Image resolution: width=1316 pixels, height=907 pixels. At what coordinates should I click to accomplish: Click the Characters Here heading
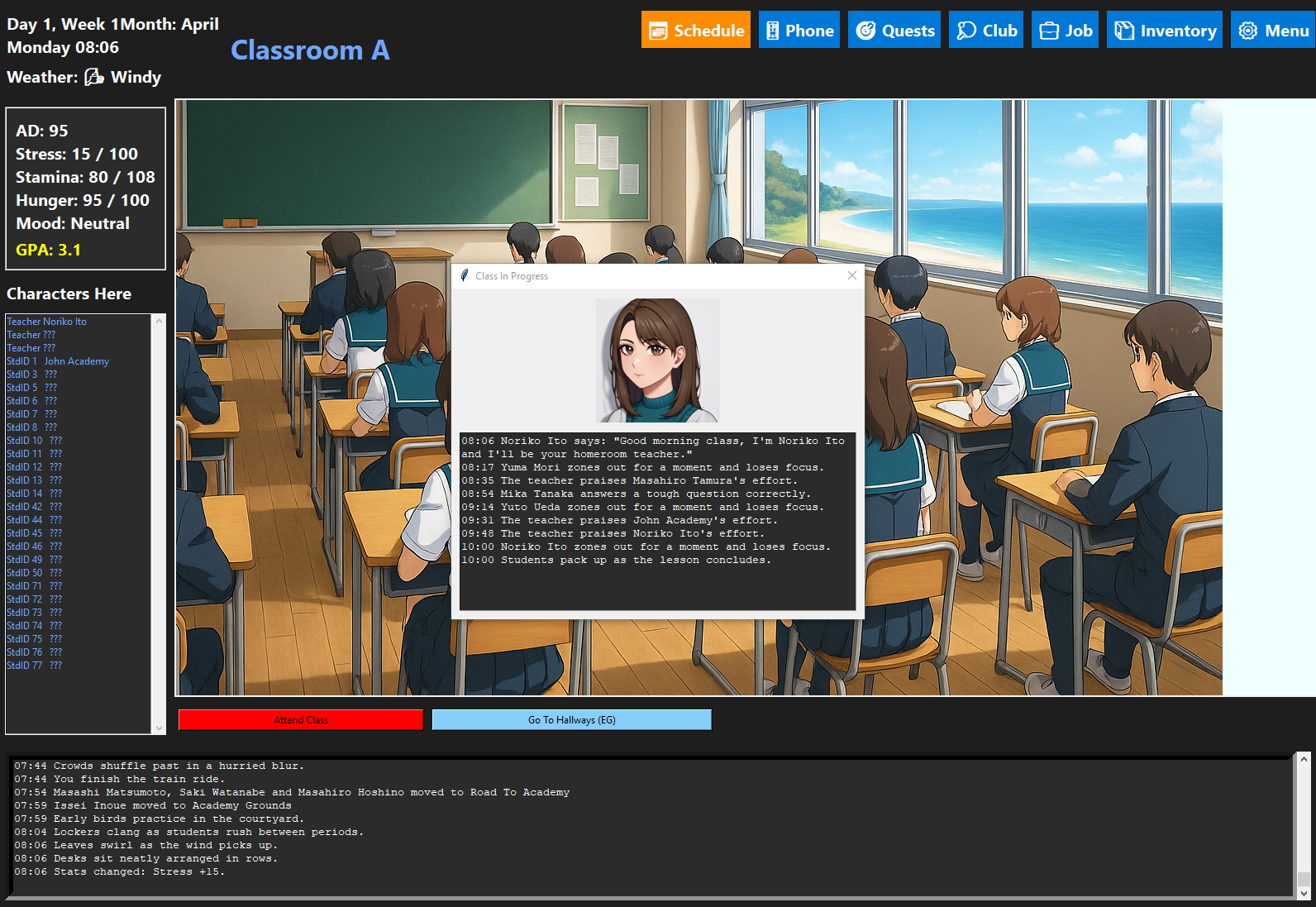69,294
